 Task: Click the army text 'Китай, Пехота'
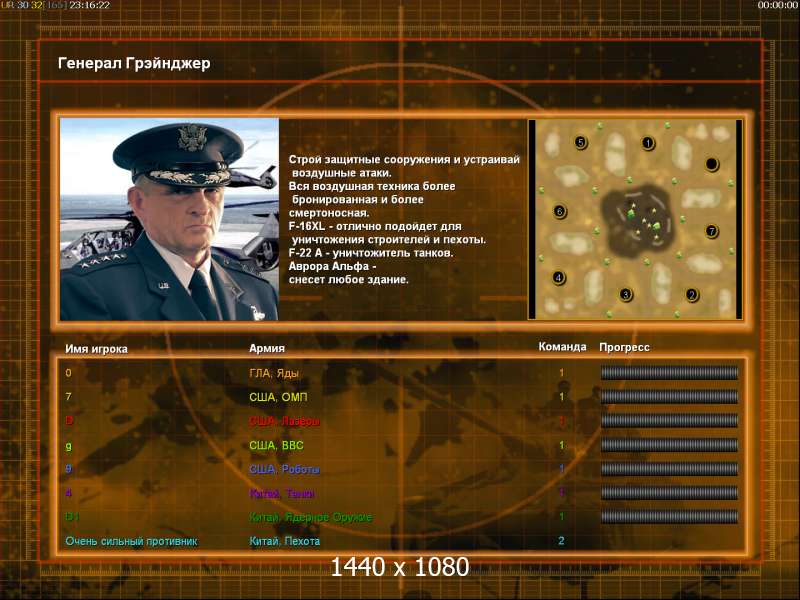pyautogui.click(x=285, y=541)
